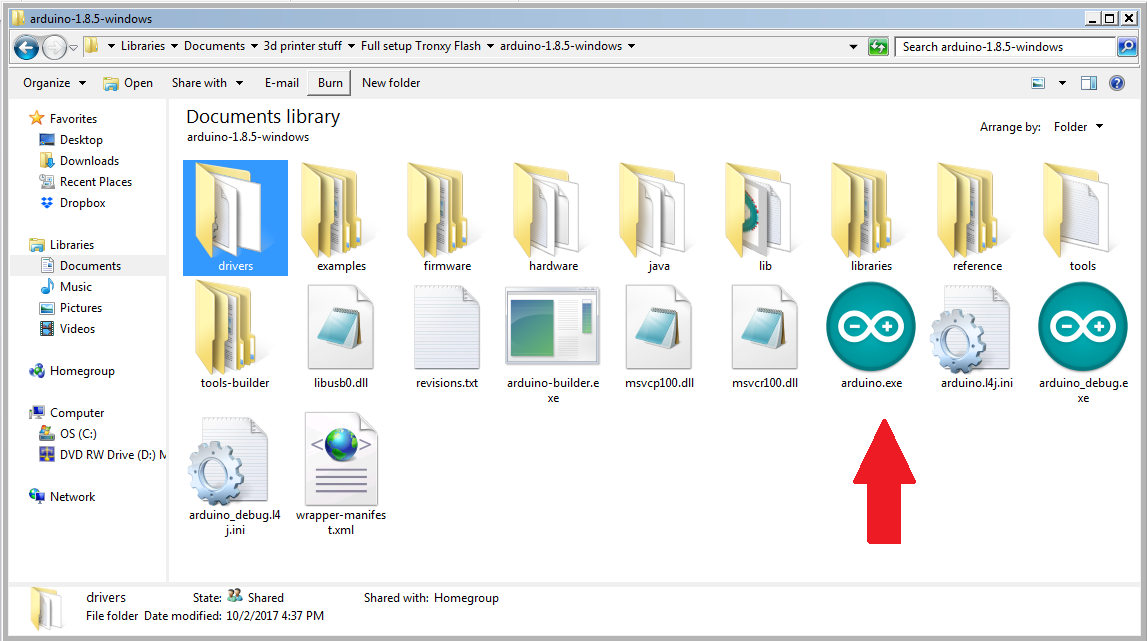Open the Share with dropdown

(207, 83)
